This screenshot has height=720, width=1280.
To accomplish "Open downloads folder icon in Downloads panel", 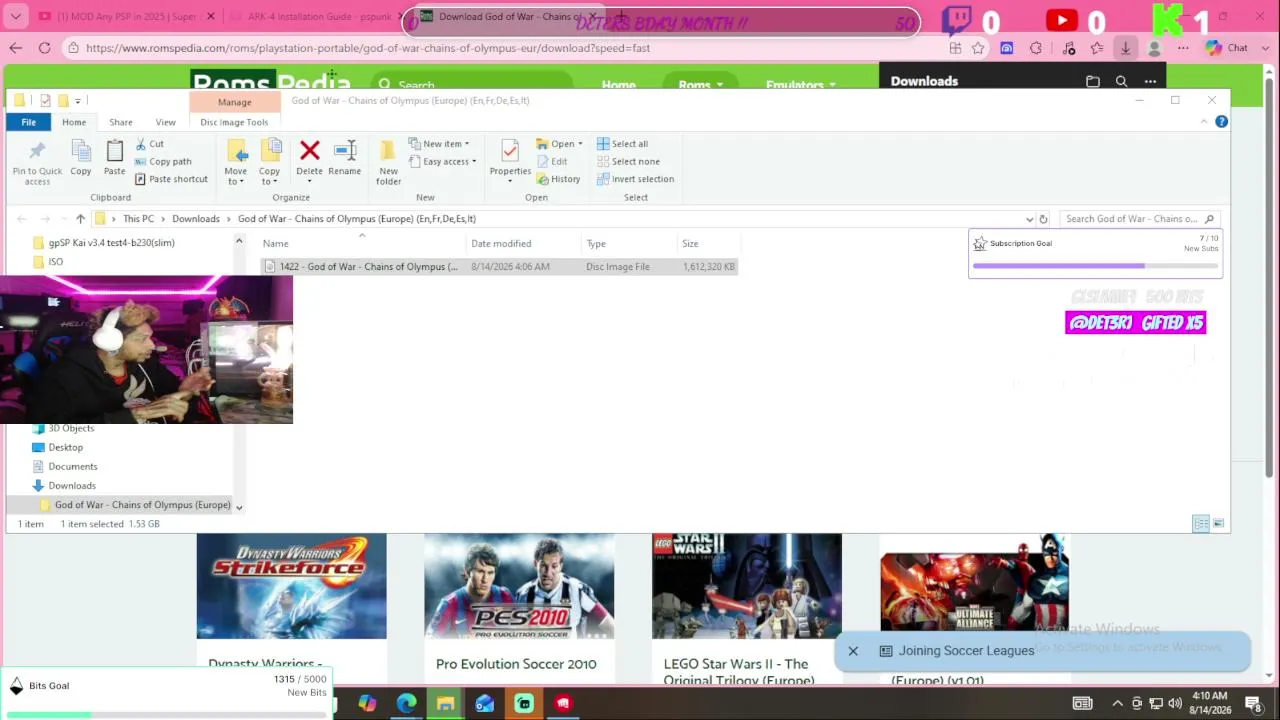I will pyautogui.click(x=1093, y=82).
